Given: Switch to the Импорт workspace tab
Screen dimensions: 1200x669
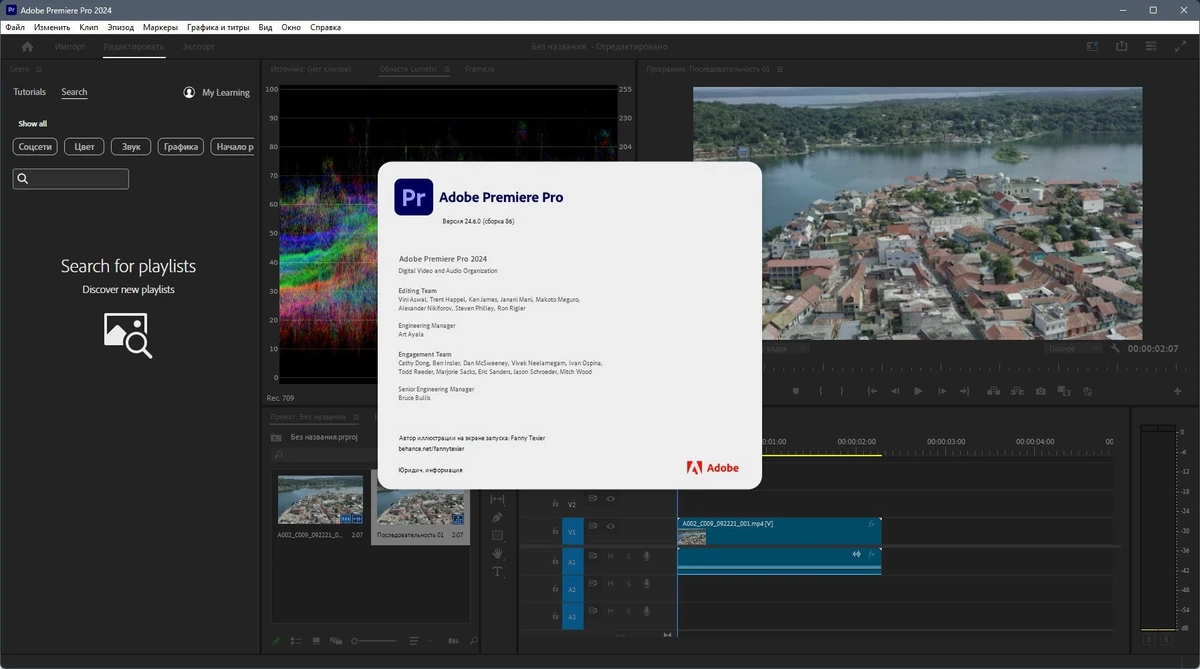Looking at the screenshot, I should (70, 47).
